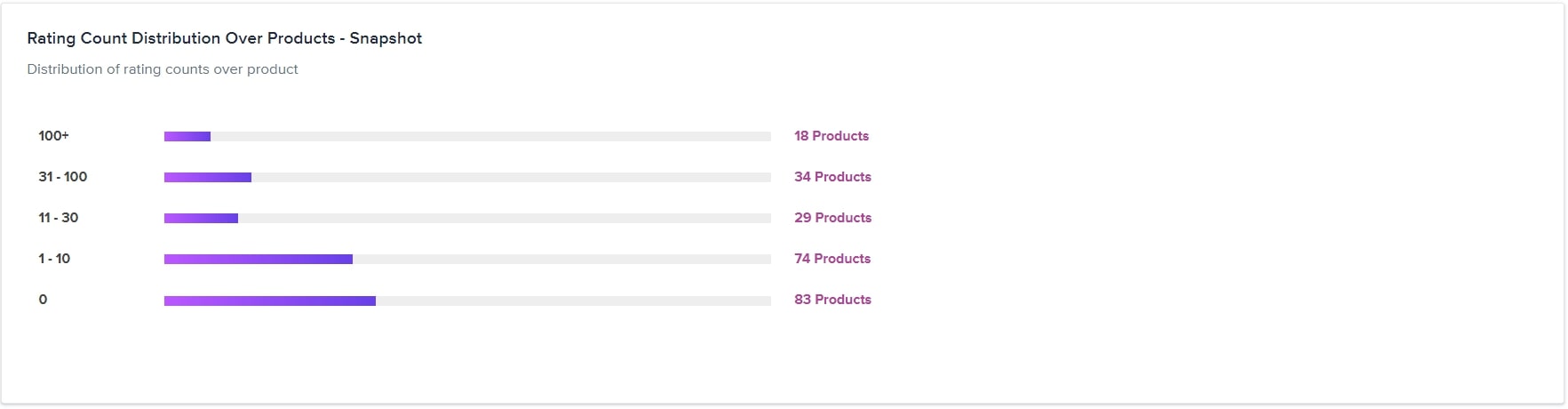Click the purple bar for 100+ ratings
Screen dimensions: 1568x409
click(x=187, y=137)
